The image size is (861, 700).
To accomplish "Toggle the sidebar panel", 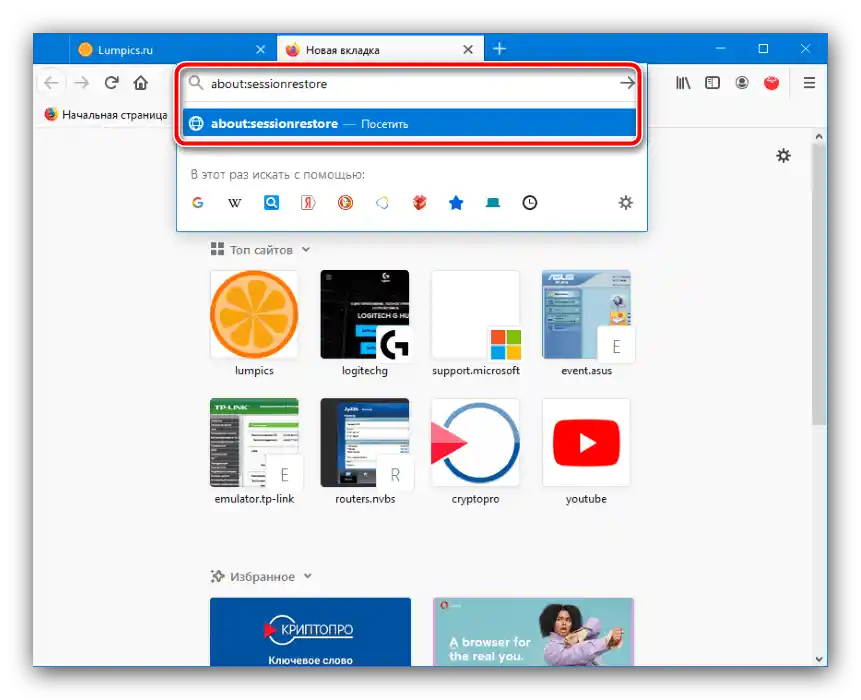I will coord(712,83).
